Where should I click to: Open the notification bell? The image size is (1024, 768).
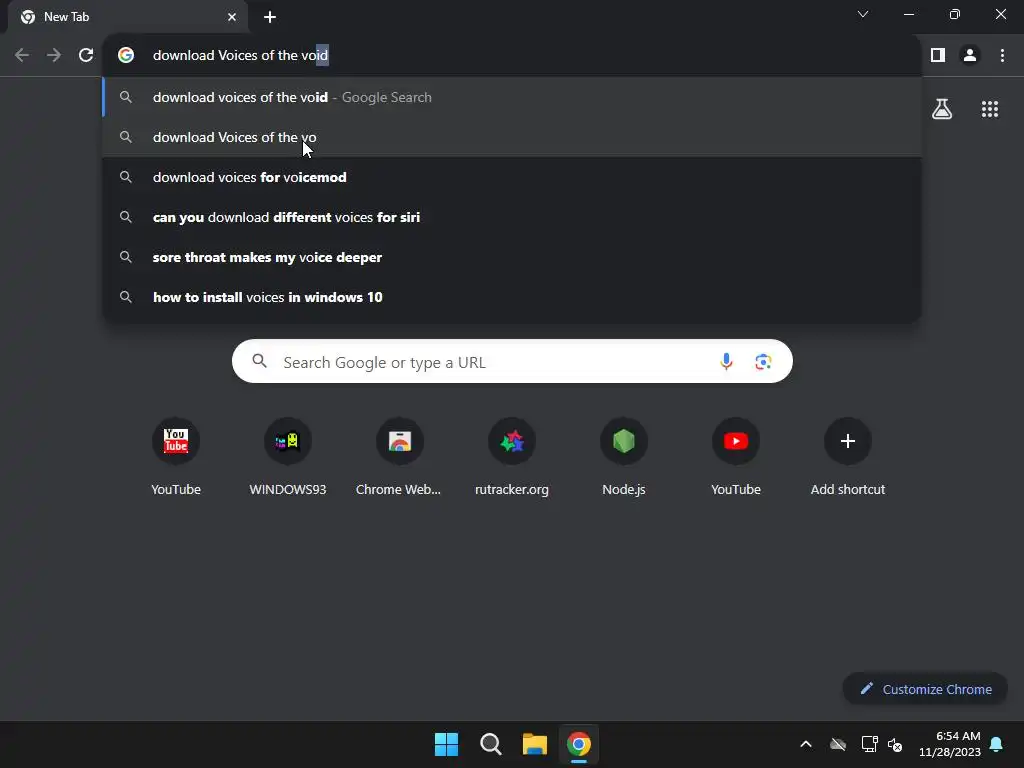997,744
